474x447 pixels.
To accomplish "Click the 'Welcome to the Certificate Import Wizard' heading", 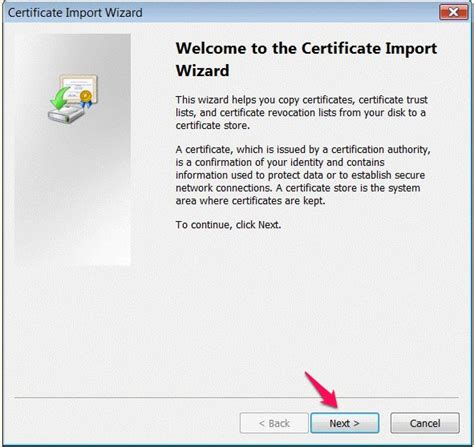I will click(x=306, y=59).
